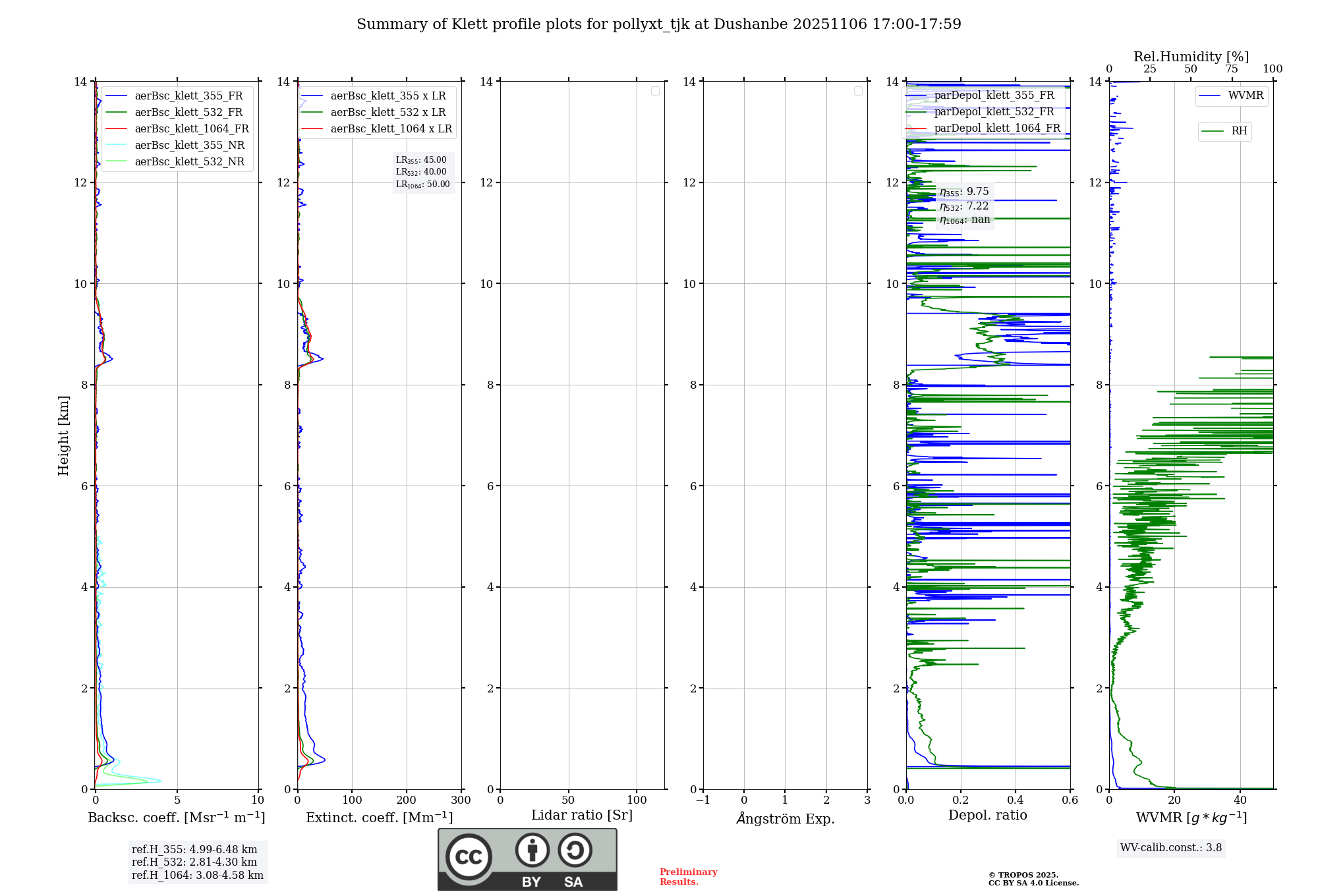The width and height of the screenshot is (1318, 896).
Task: Click the Rel.Humidity [%] top axis label
Action: point(1191,57)
